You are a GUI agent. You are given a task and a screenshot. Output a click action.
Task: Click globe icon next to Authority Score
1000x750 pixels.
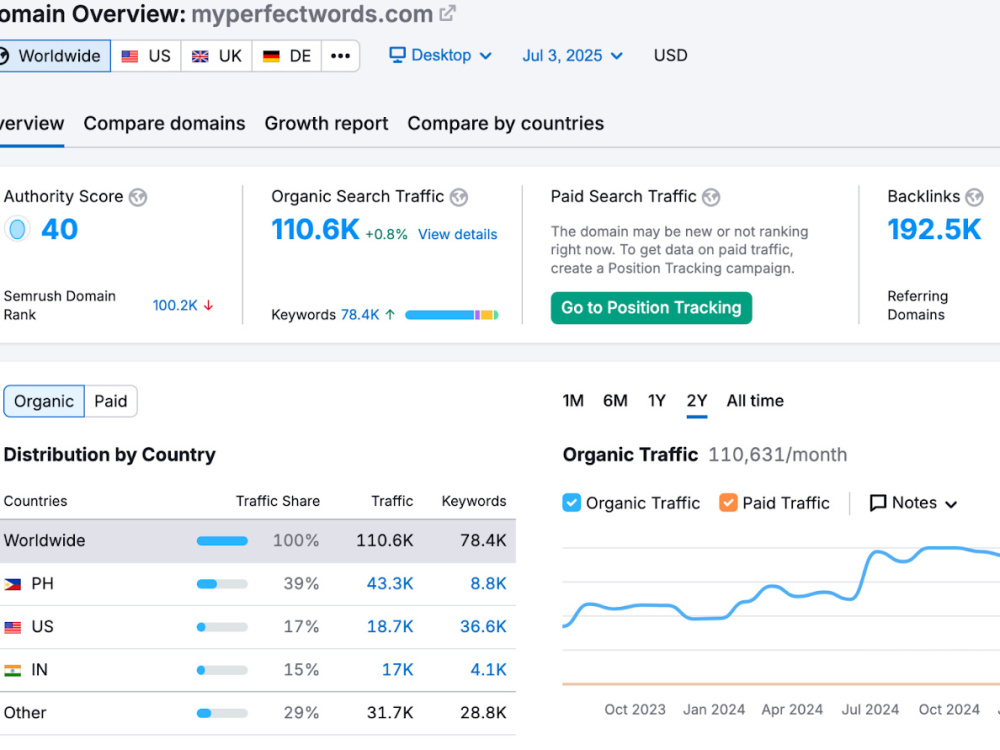pyautogui.click(x=138, y=197)
